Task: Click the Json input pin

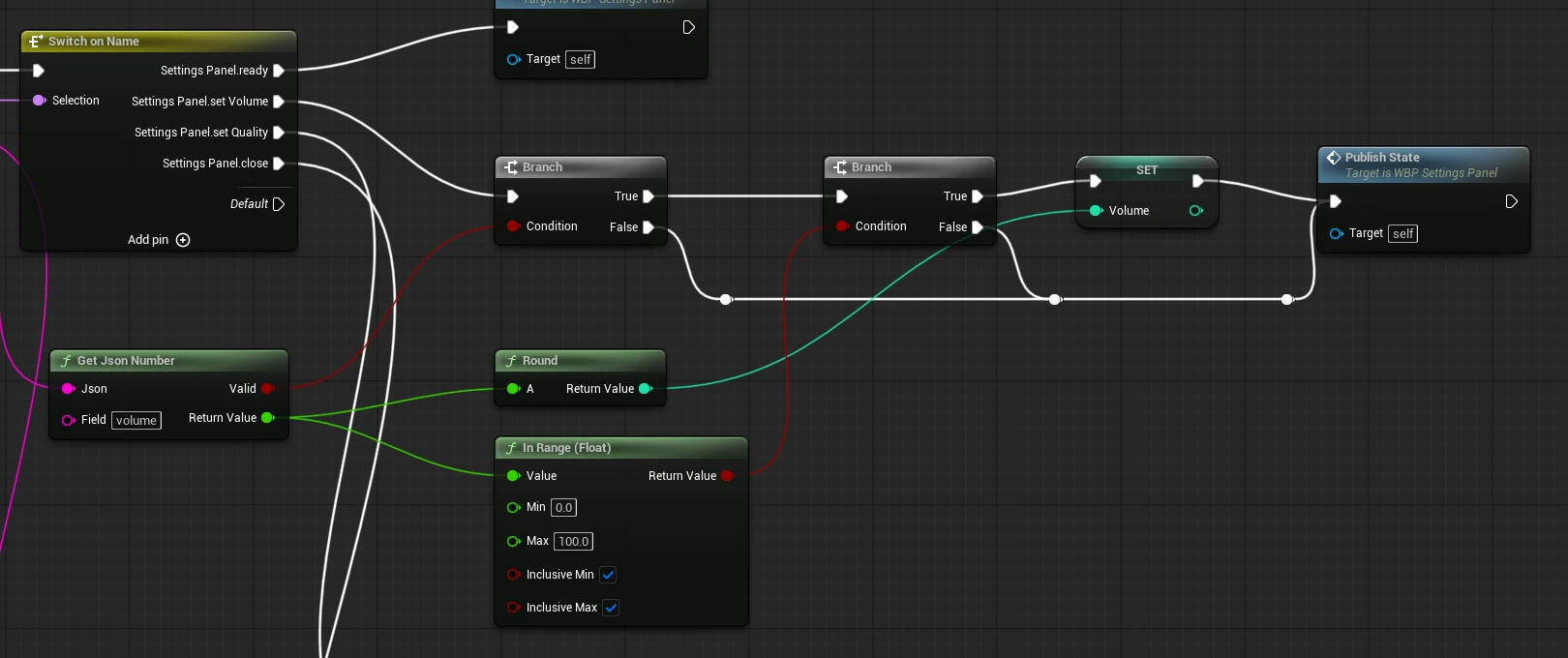Action: pos(69,389)
